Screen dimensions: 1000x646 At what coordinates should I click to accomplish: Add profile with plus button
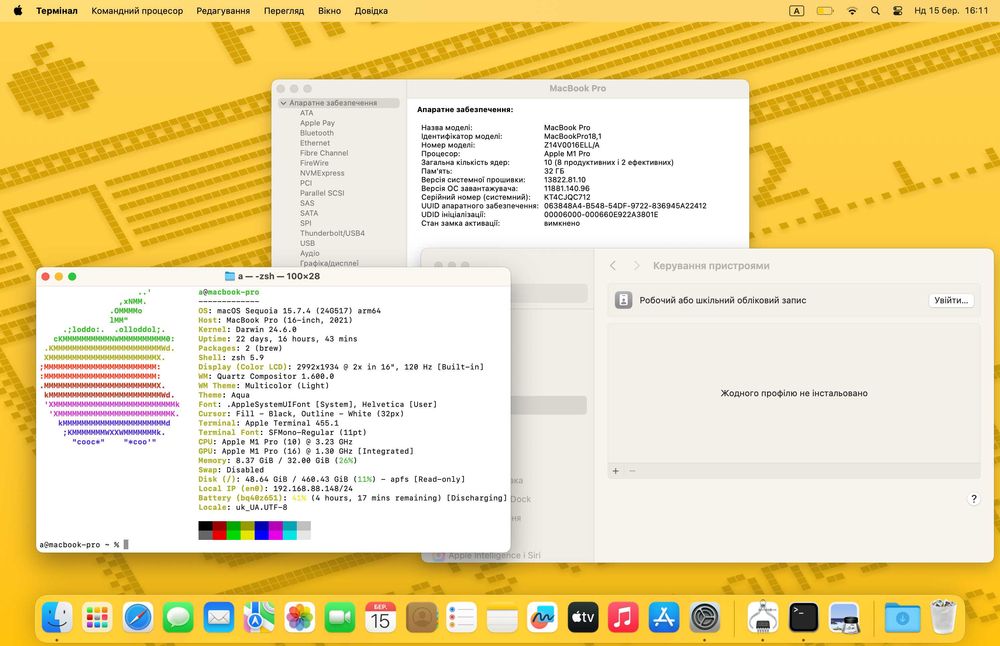615,471
